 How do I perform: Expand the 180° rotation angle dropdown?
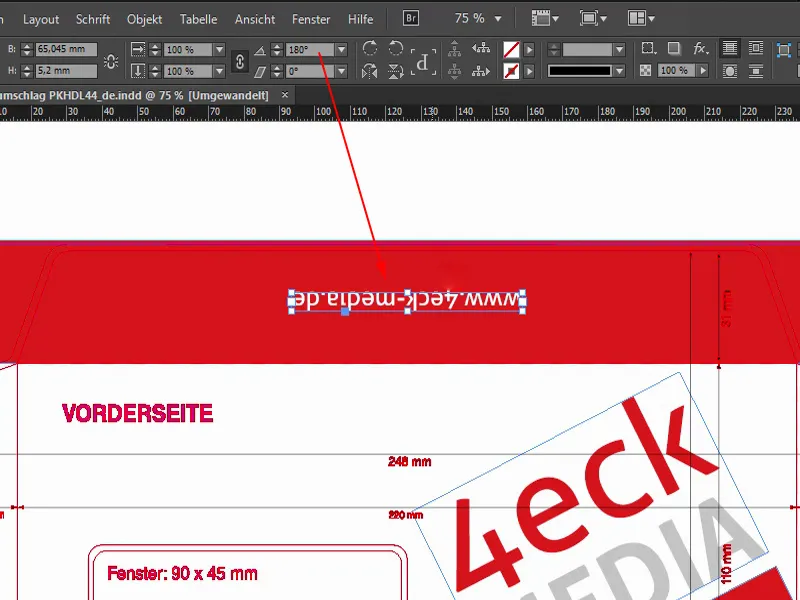click(342, 49)
